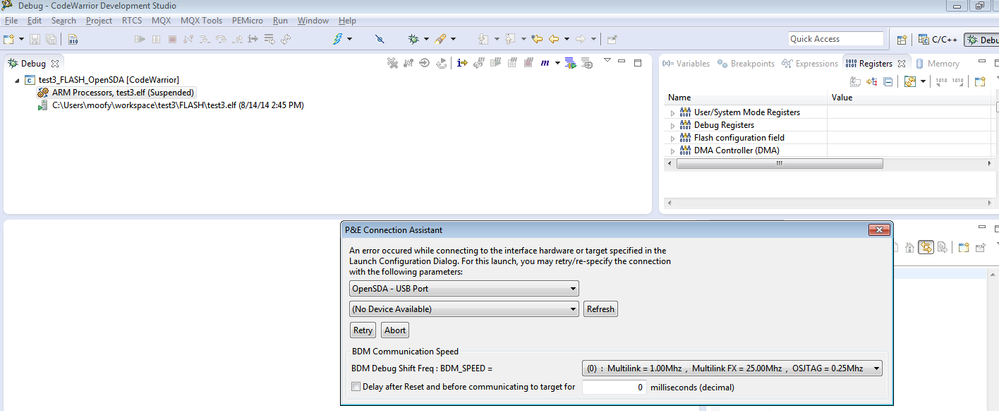
Task: Click the Suspend icon in main toolbar
Action: pos(156,39)
